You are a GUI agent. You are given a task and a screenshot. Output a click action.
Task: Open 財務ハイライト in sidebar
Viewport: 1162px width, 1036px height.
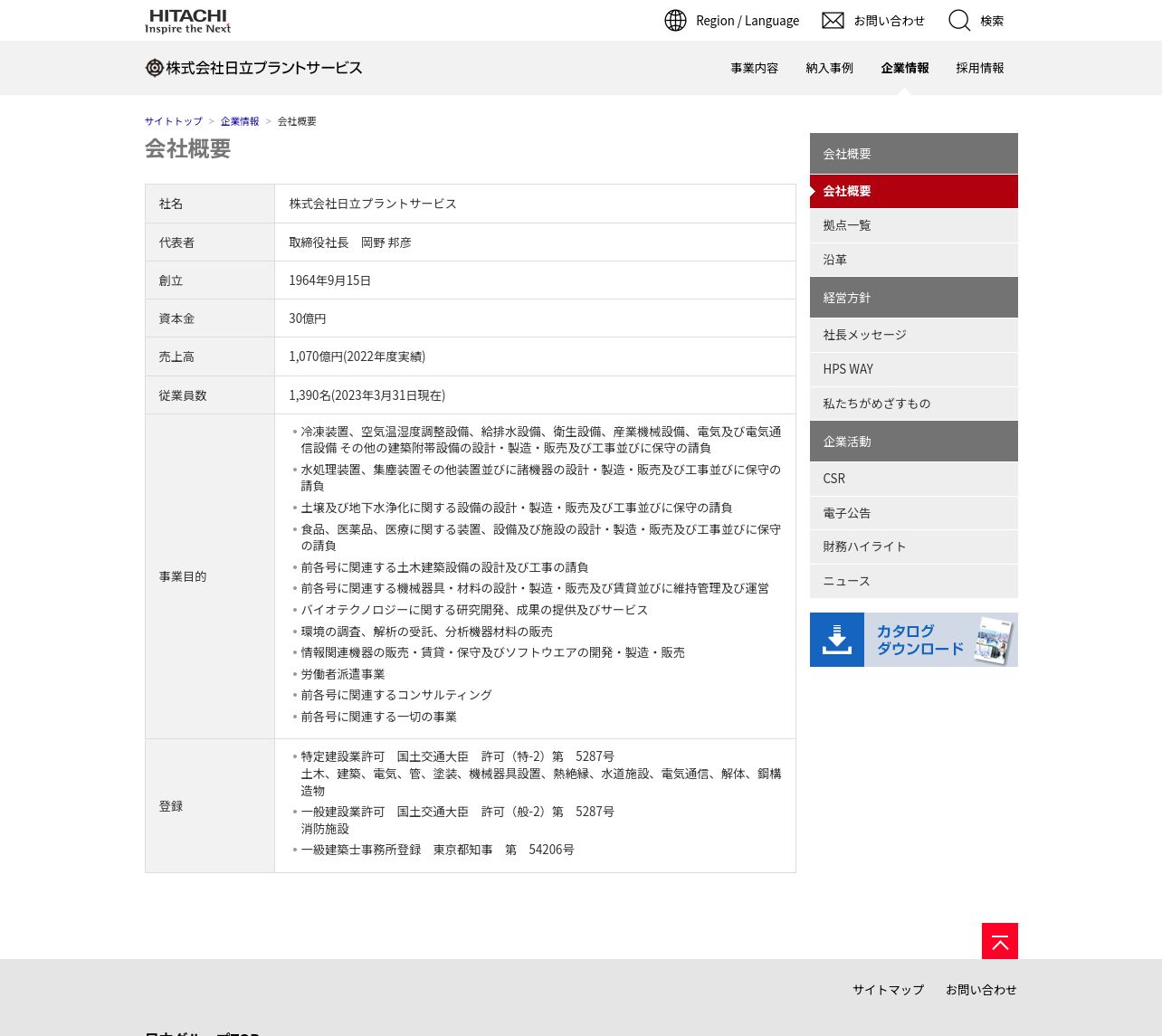click(x=914, y=547)
